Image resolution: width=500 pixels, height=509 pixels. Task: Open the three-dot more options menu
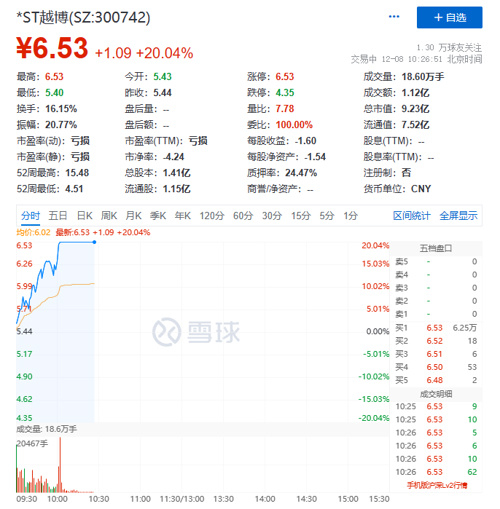pyautogui.click(x=394, y=17)
